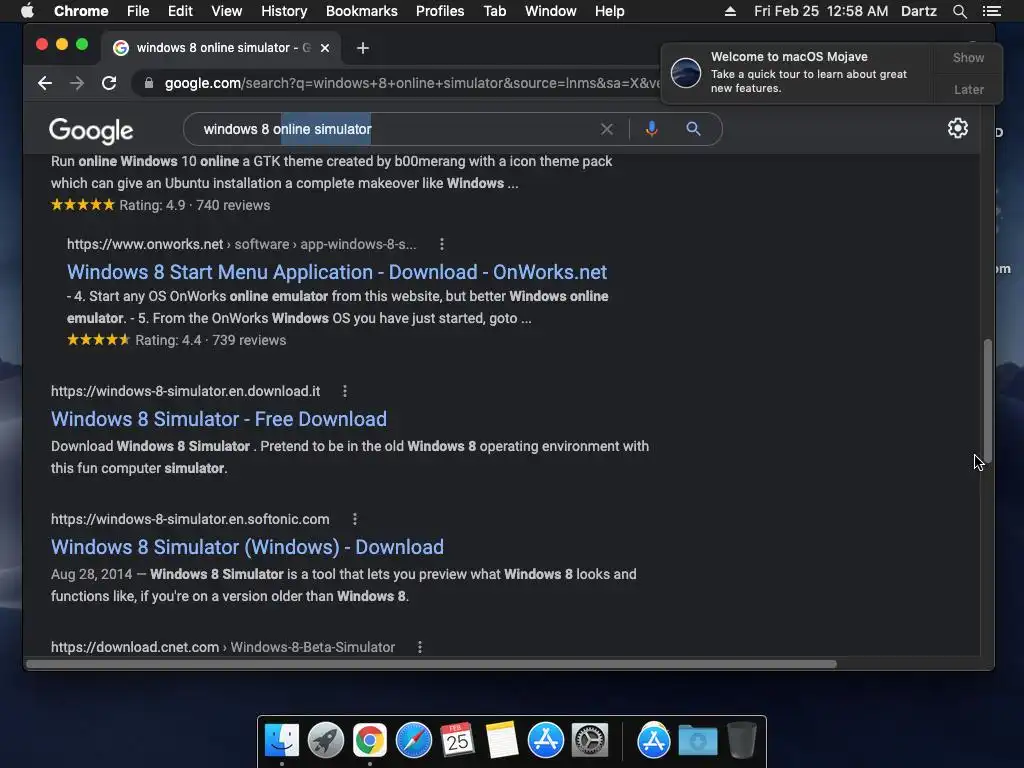Viewport: 1024px width, 768px height.
Task: Start voice search with the microphone icon
Action: click(651, 129)
